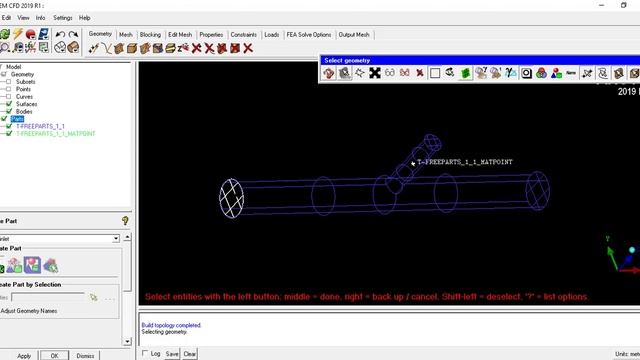Enable the Log checkbox
640x360 pixels.
click(x=144, y=353)
